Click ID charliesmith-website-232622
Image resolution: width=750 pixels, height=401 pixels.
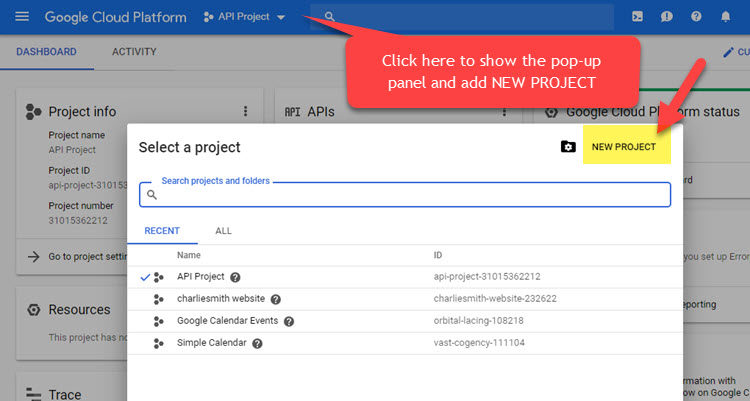pos(495,299)
